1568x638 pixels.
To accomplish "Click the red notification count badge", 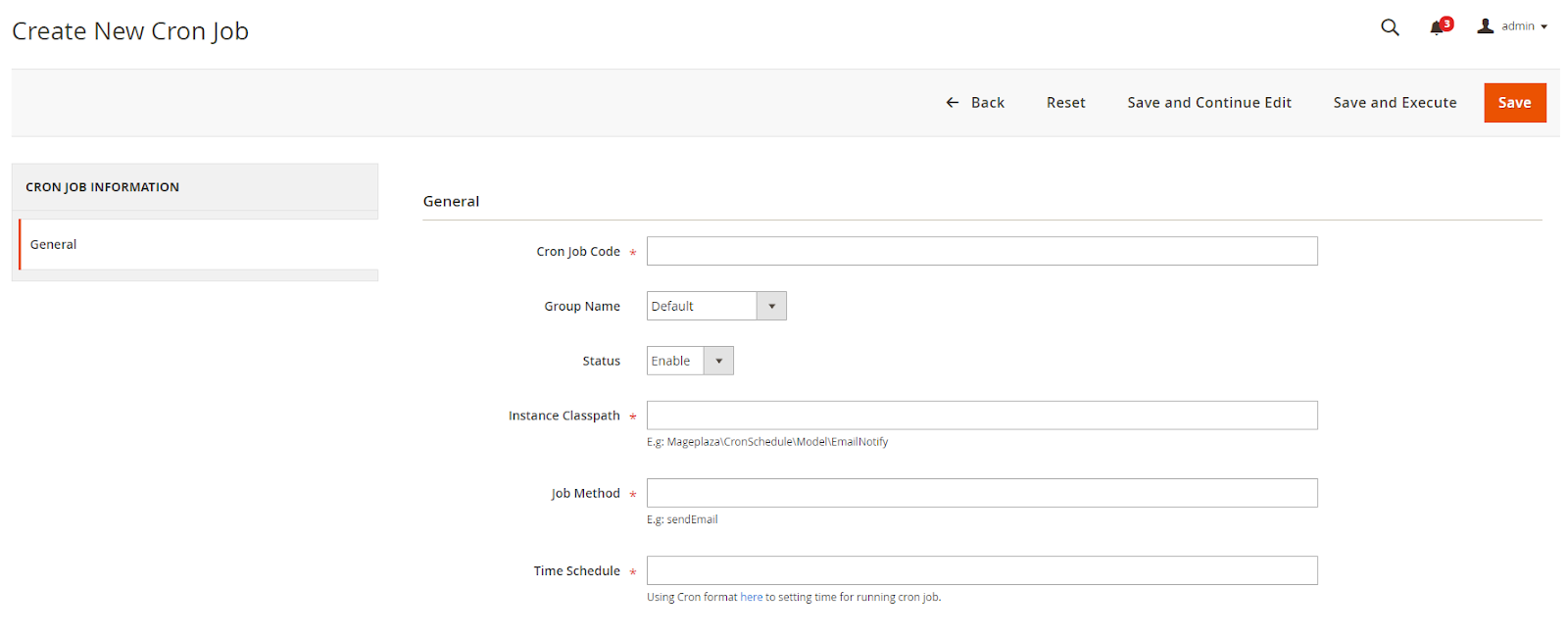I will pyautogui.click(x=1446, y=24).
